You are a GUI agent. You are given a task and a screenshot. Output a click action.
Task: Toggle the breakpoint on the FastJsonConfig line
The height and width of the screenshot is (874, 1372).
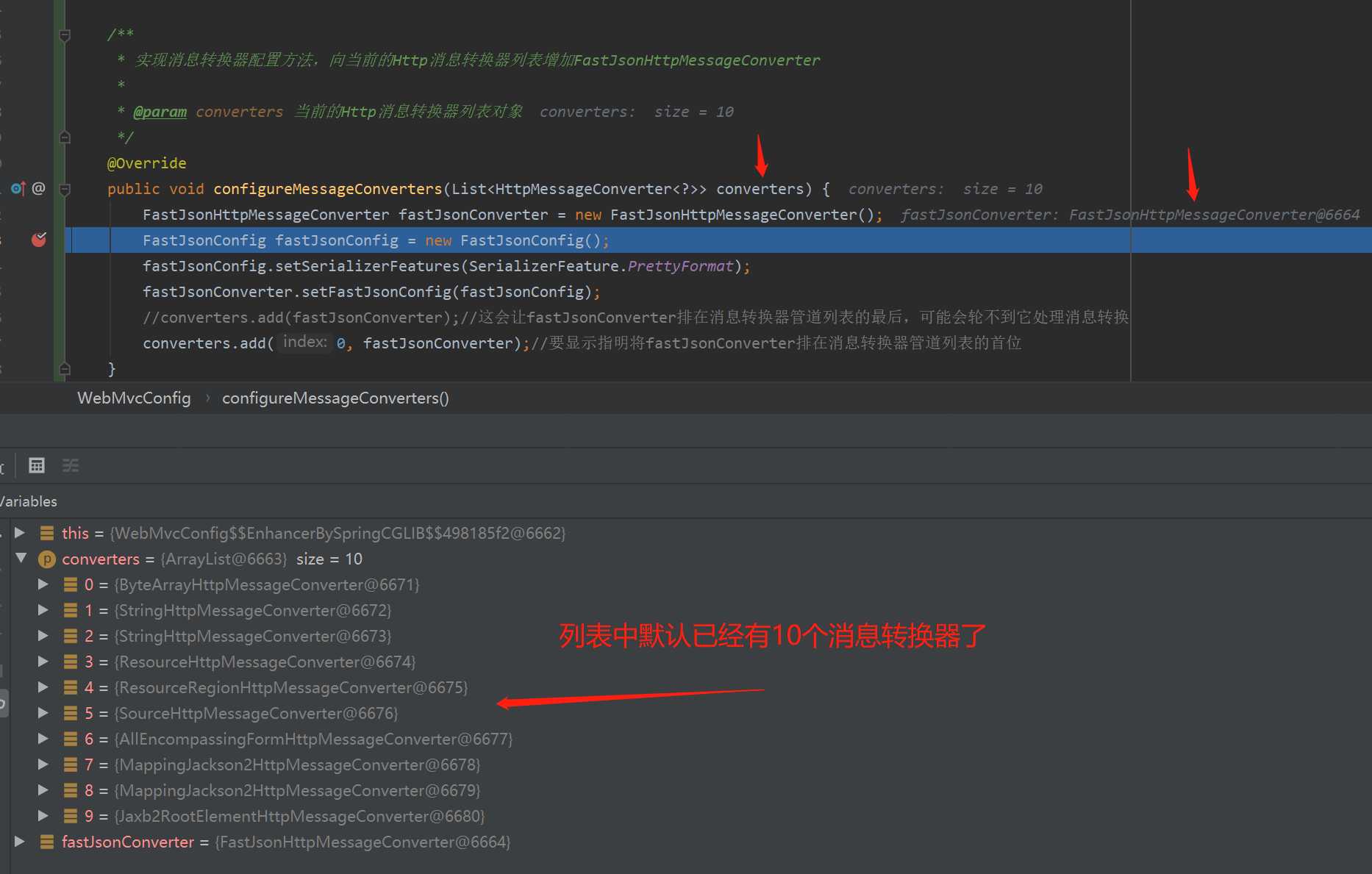pyautogui.click(x=39, y=240)
